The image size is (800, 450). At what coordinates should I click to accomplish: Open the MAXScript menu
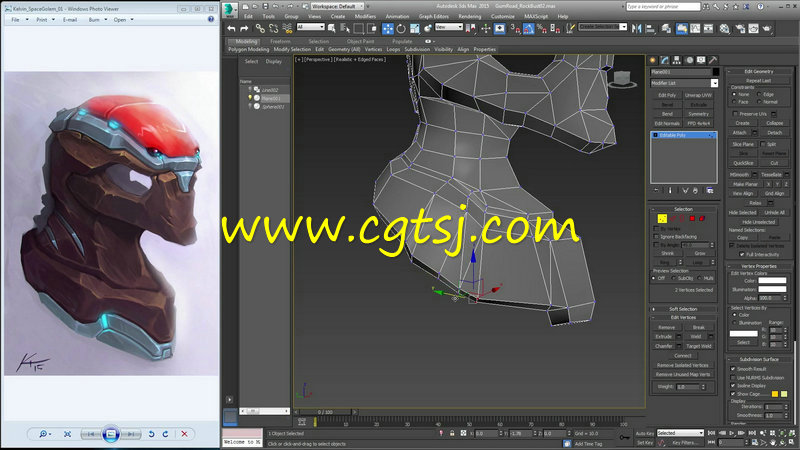pyautogui.click(x=536, y=16)
